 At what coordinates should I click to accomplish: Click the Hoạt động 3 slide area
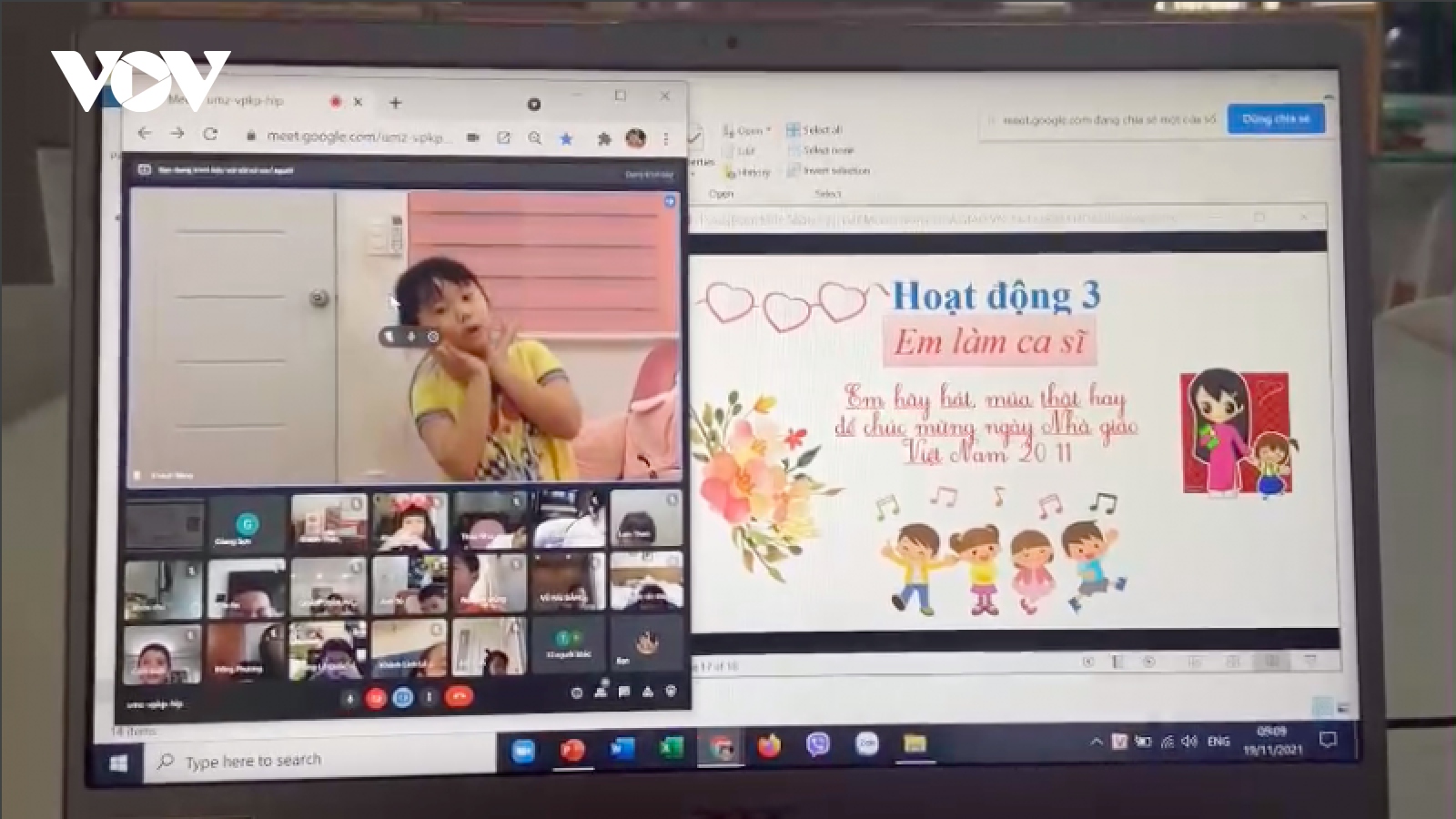[x=1008, y=440]
